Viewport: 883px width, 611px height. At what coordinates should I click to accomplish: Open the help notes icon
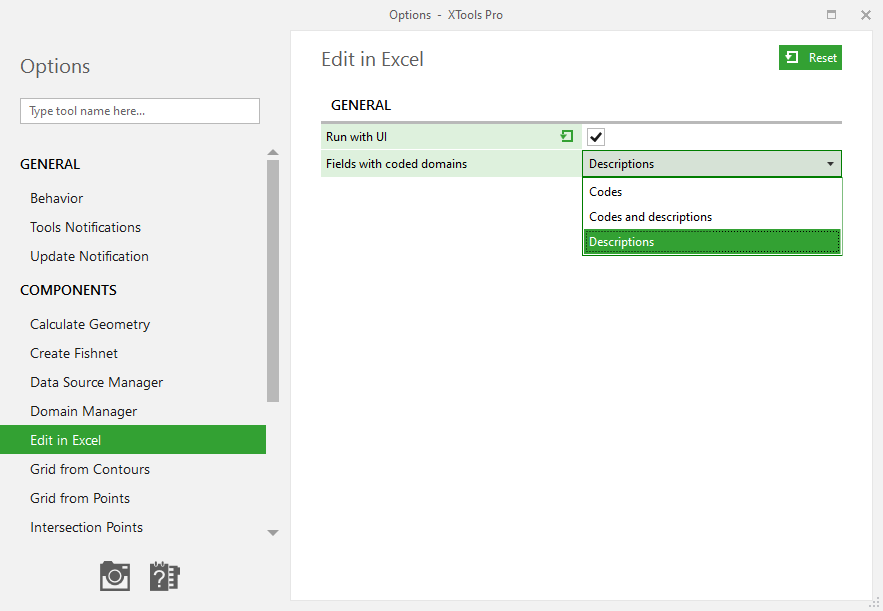pos(164,576)
